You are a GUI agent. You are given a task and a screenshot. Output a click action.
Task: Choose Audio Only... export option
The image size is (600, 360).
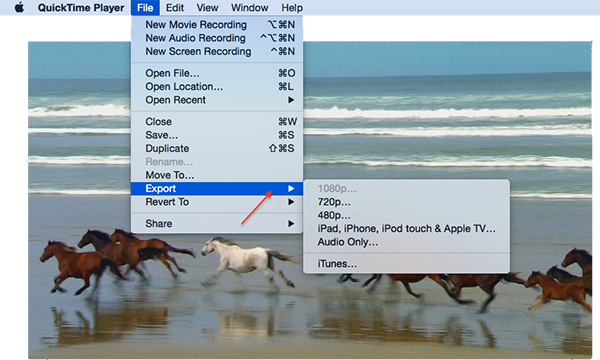click(406, 242)
